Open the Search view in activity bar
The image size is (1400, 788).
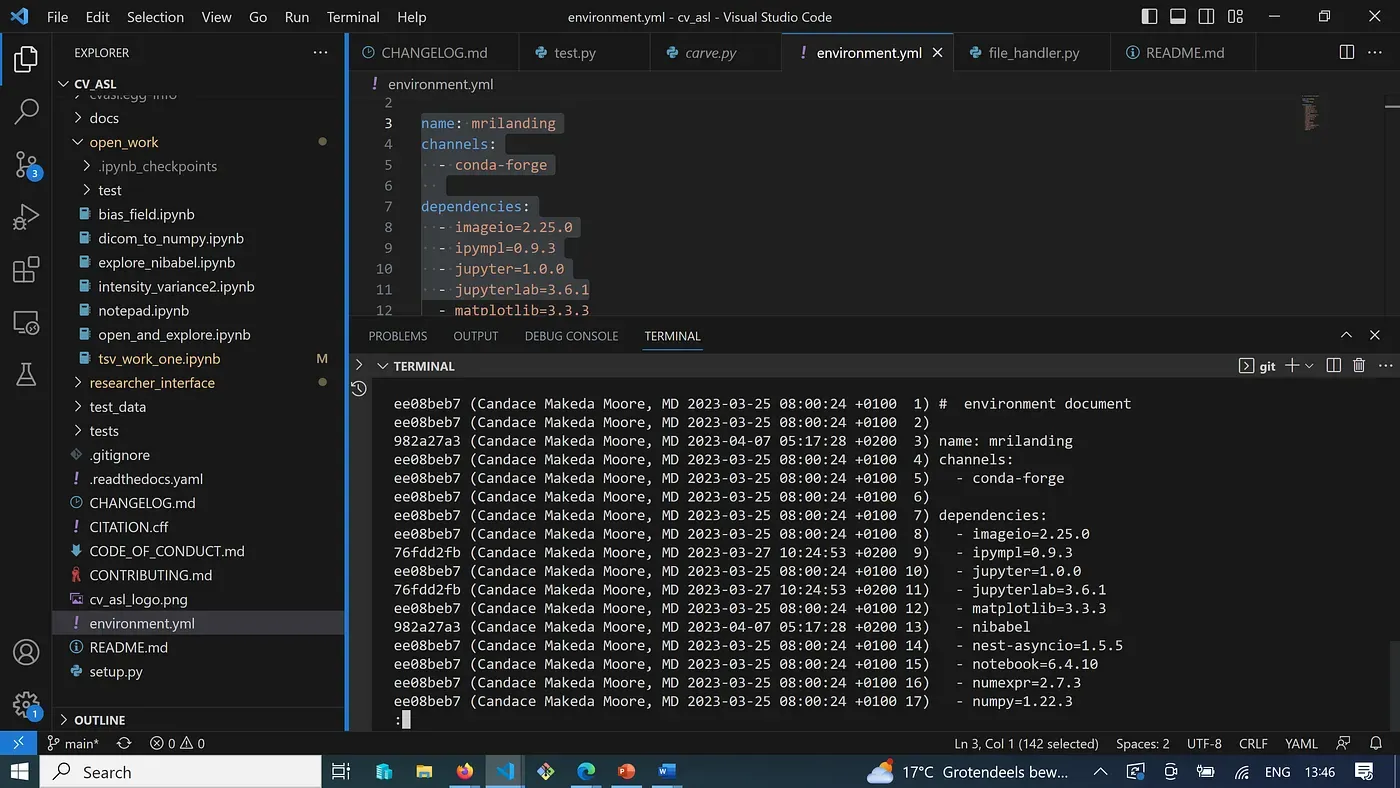click(26, 111)
